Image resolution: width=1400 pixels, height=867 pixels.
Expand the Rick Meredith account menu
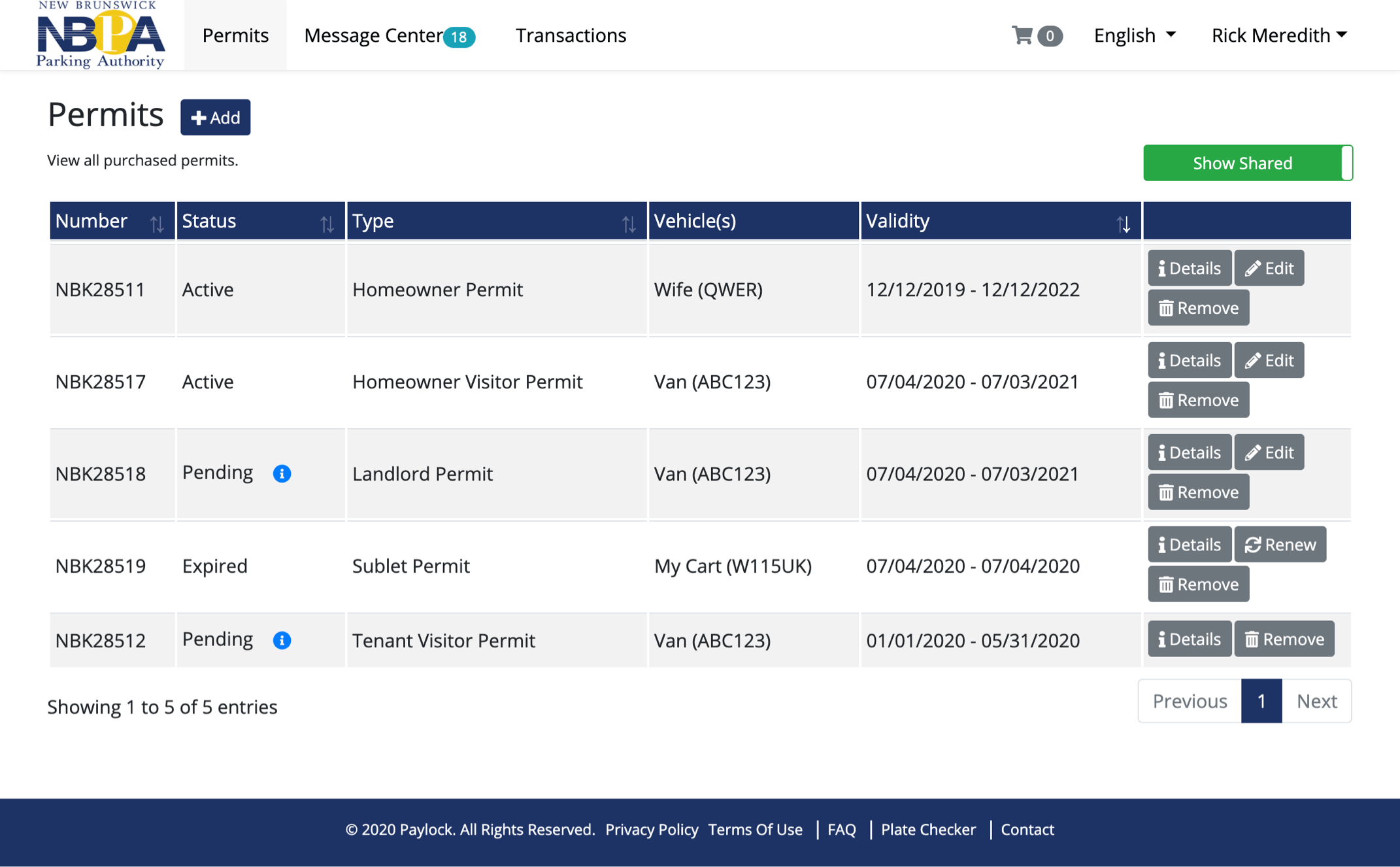coord(1279,35)
